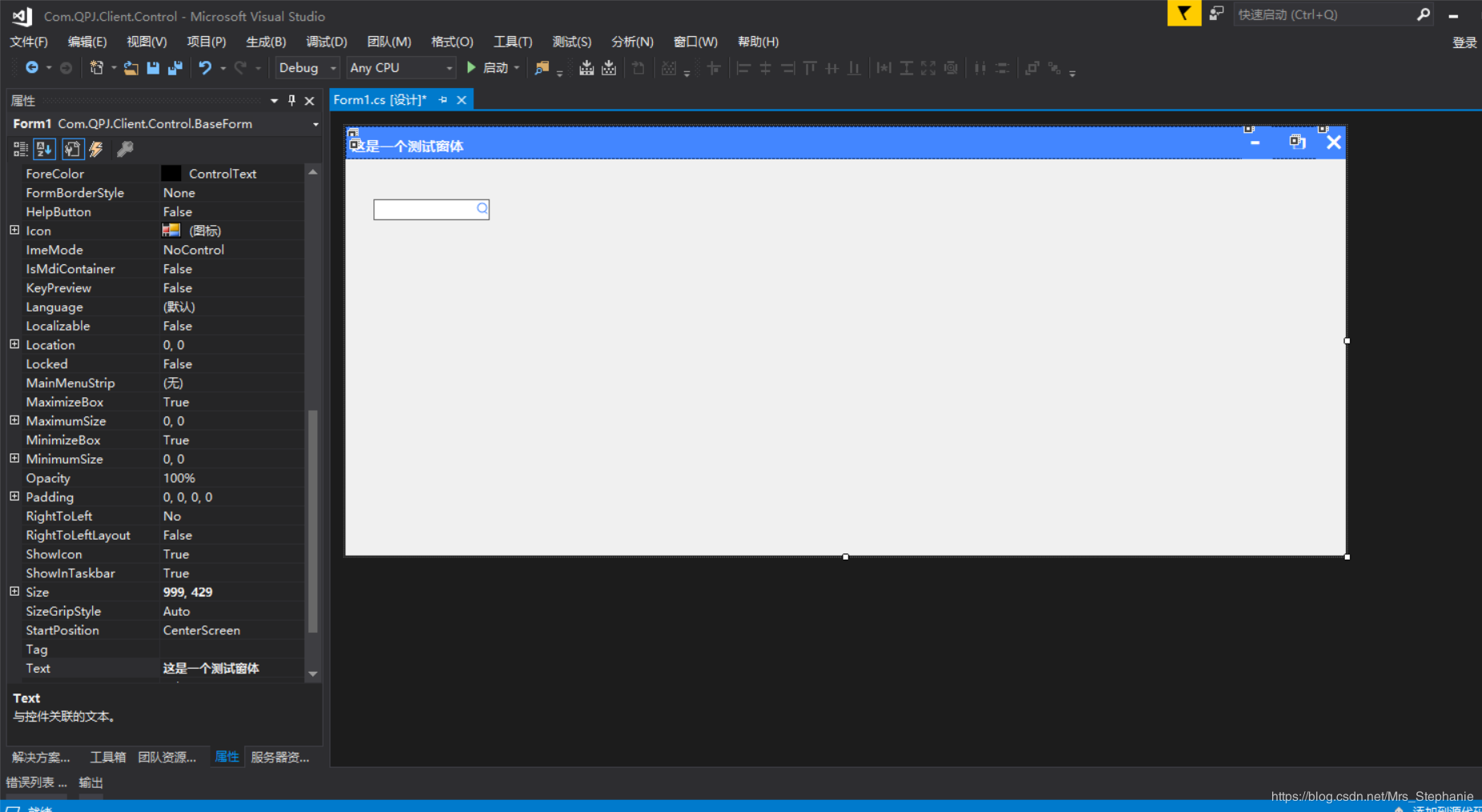This screenshot has width=1482, height=812.
Task: Toggle Alphabetical sort in Properties panel
Action: [x=44, y=149]
